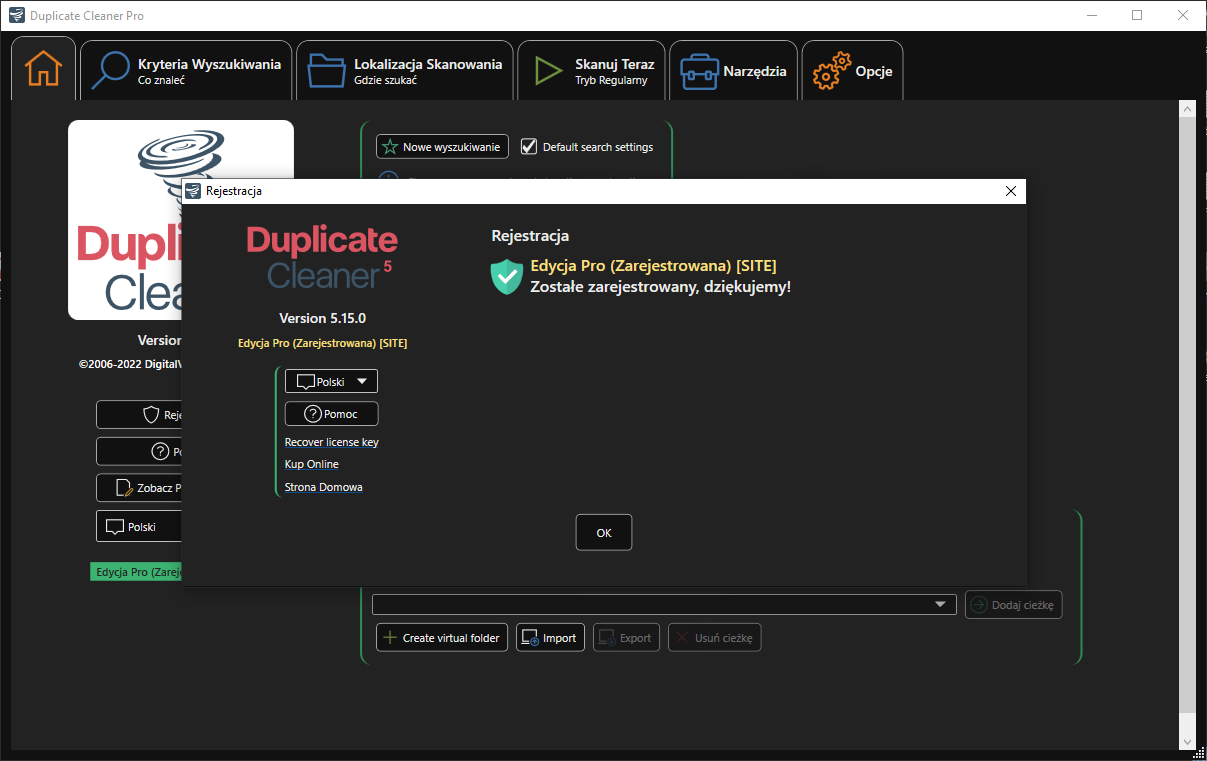This screenshot has width=1207, height=761.
Task: Click the Dodaj ścieżkę button
Action: (1013, 605)
